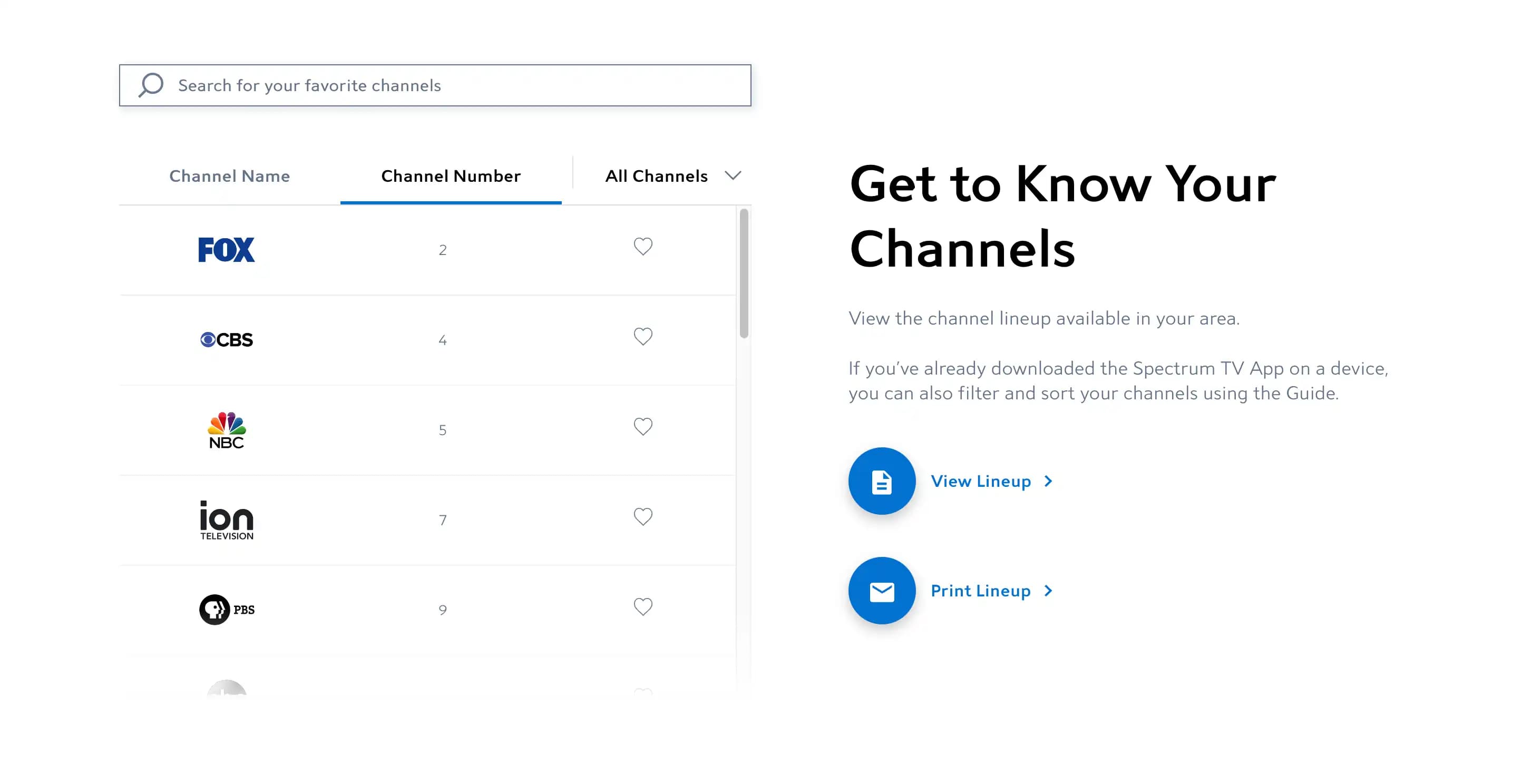Open the View Lineup link
The width and height of the screenshot is (1522, 784).
(x=981, y=482)
